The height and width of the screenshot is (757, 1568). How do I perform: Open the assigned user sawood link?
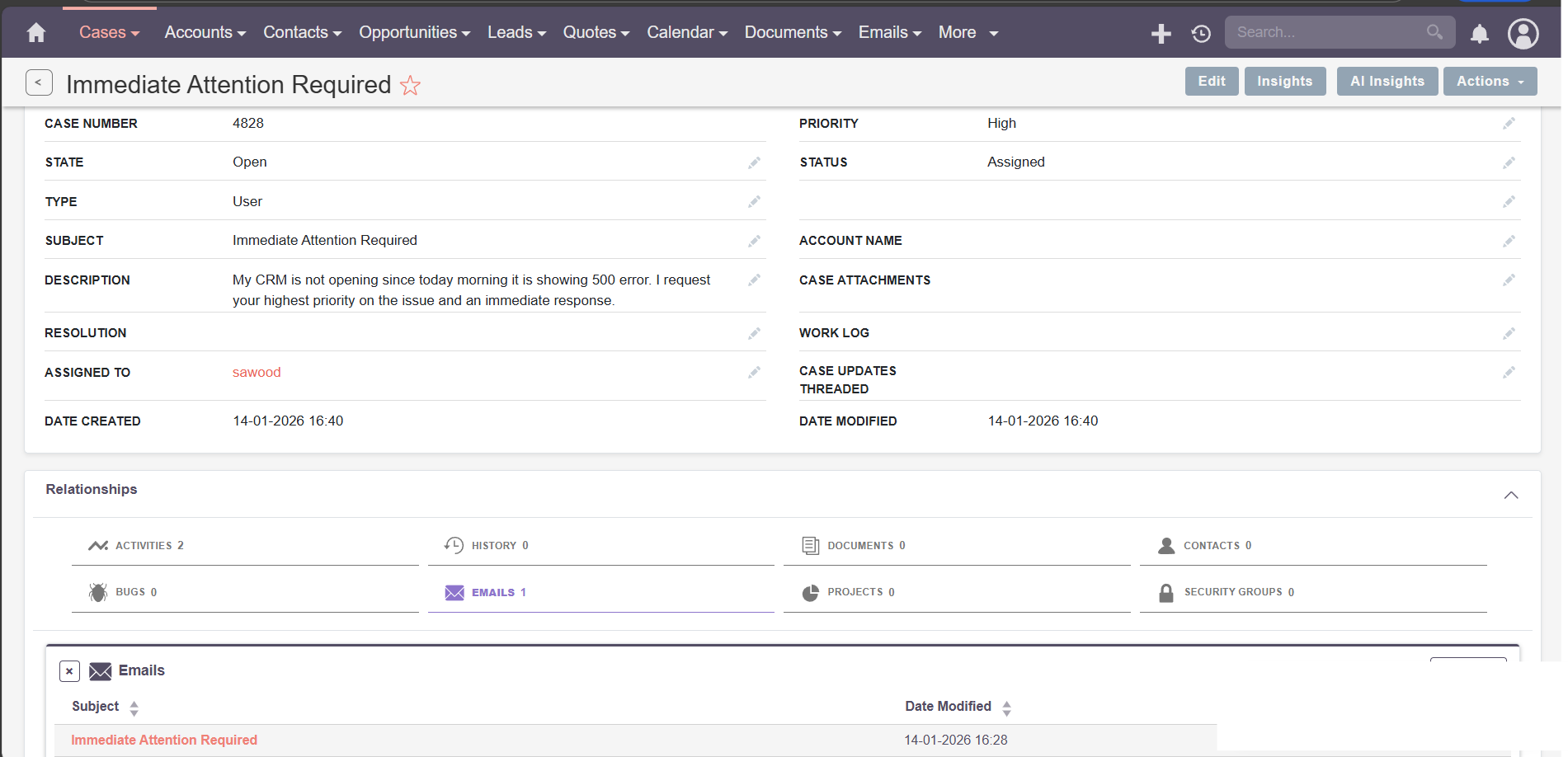tap(257, 373)
